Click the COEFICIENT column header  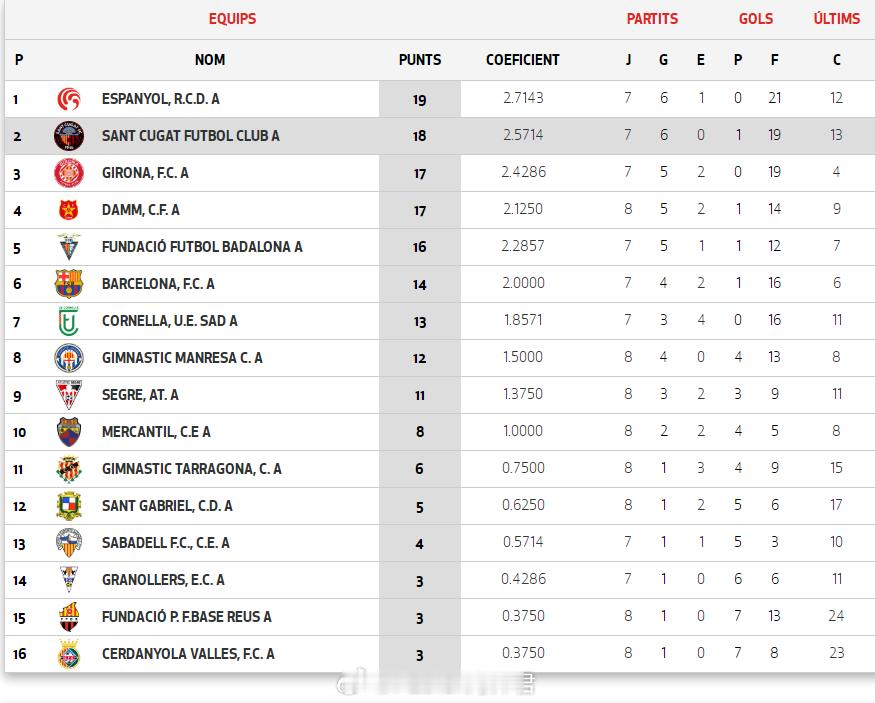point(523,60)
